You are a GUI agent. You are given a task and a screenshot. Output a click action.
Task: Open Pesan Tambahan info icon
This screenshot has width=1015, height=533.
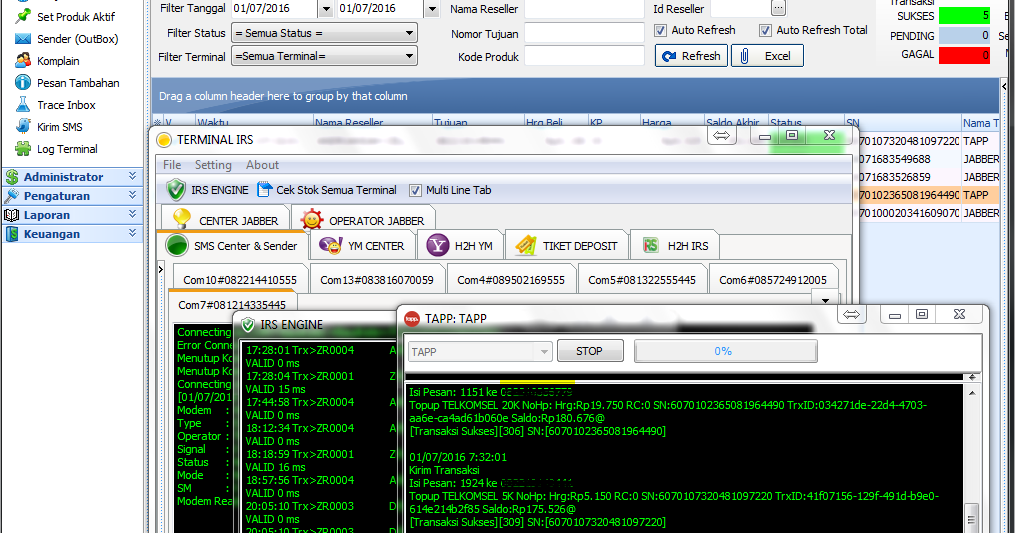click(x=23, y=82)
